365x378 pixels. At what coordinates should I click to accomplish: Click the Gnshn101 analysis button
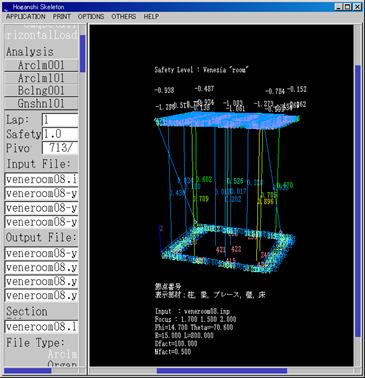click(x=41, y=103)
